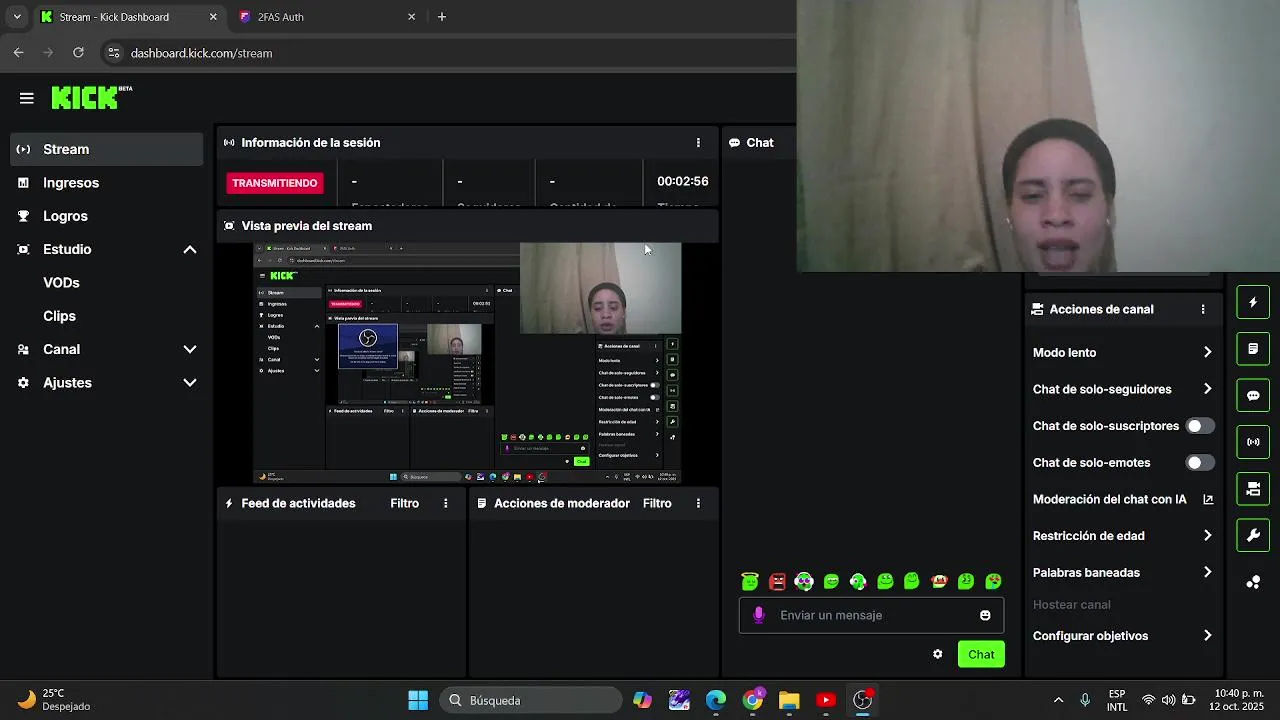Click in the Enviar un mensaje field
This screenshot has height=720, width=1280.
(x=871, y=615)
